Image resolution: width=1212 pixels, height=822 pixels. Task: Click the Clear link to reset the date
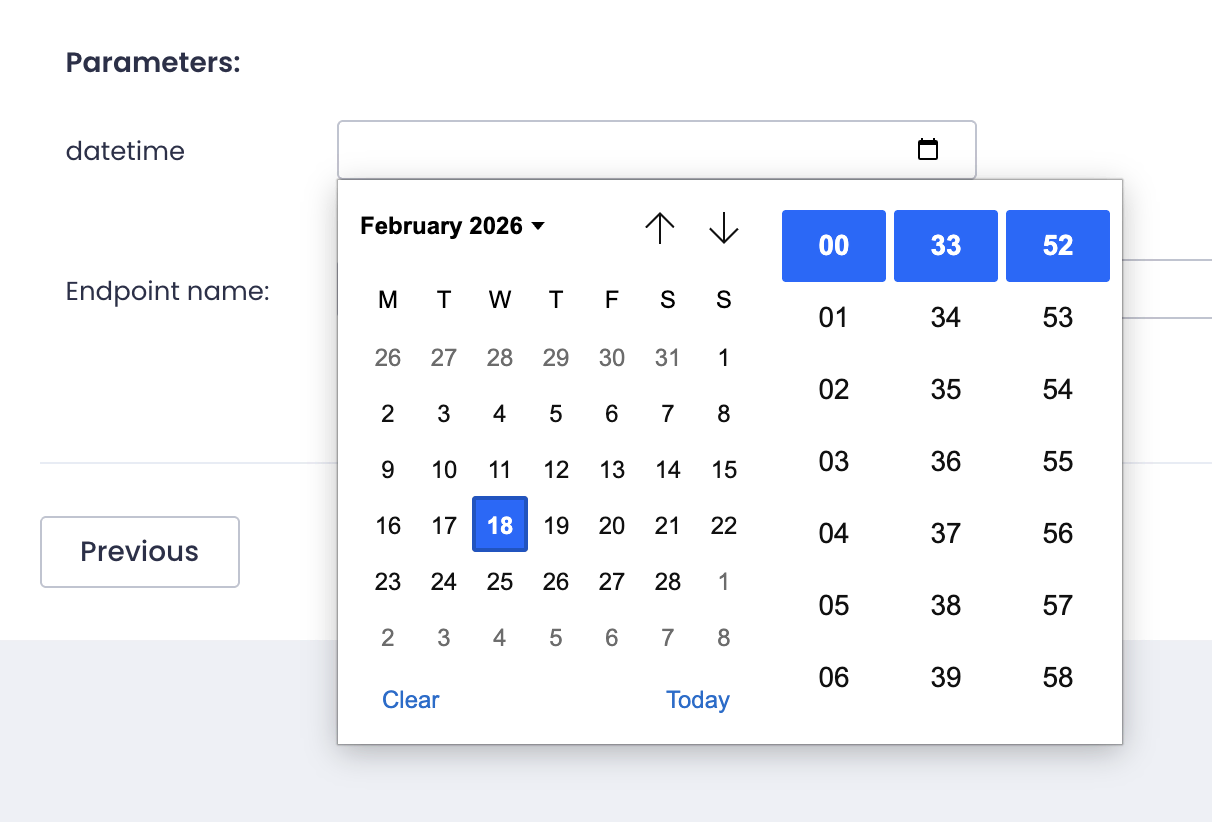pos(410,700)
